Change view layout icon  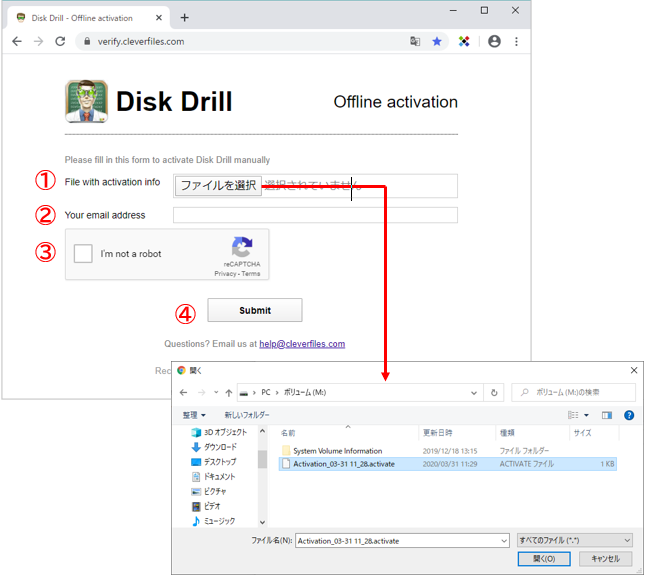click(573, 415)
